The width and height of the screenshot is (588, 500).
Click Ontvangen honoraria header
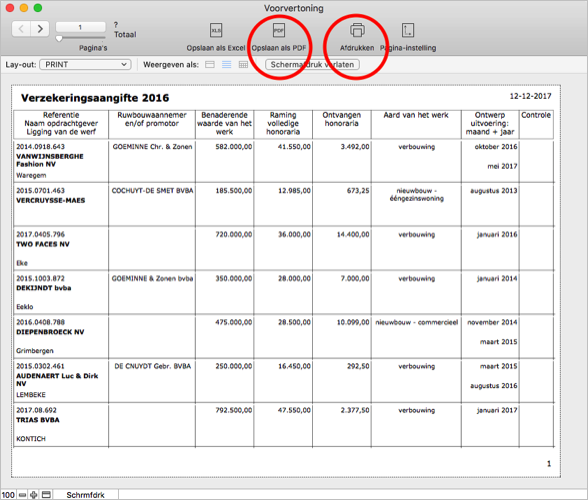(x=342, y=119)
